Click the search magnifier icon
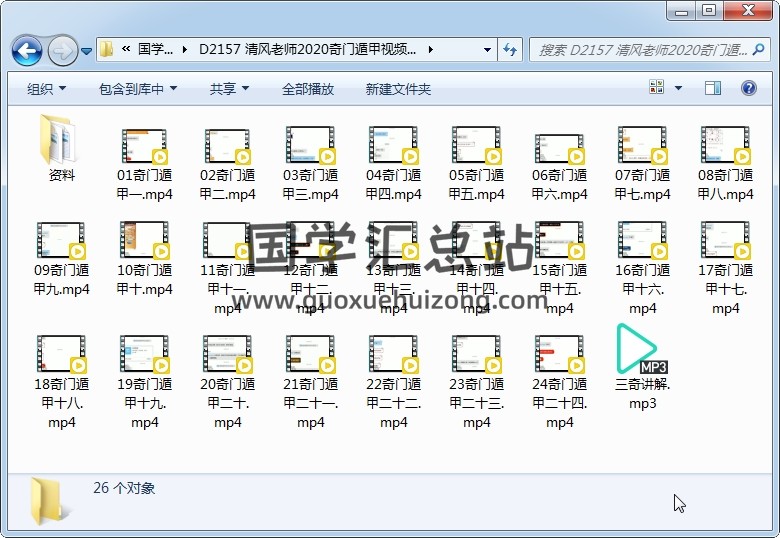 759,49
